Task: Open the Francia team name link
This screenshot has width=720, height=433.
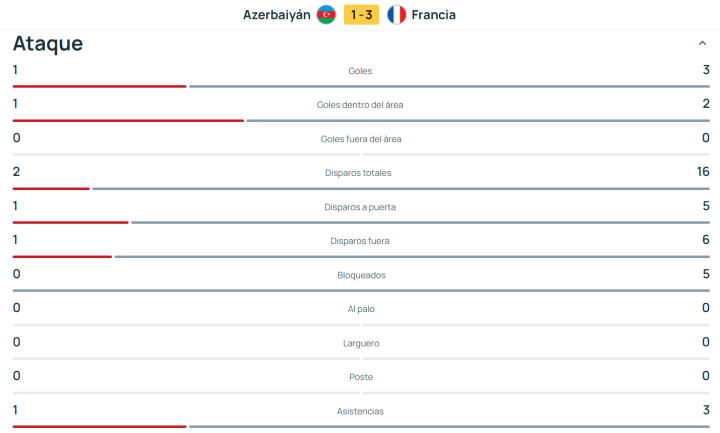Action: click(434, 15)
